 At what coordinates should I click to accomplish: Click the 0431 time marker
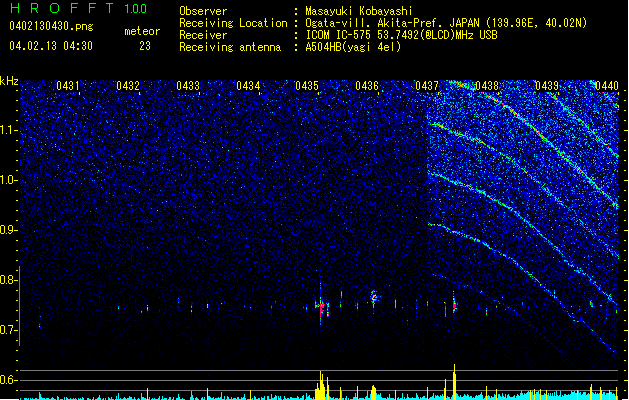pos(67,86)
